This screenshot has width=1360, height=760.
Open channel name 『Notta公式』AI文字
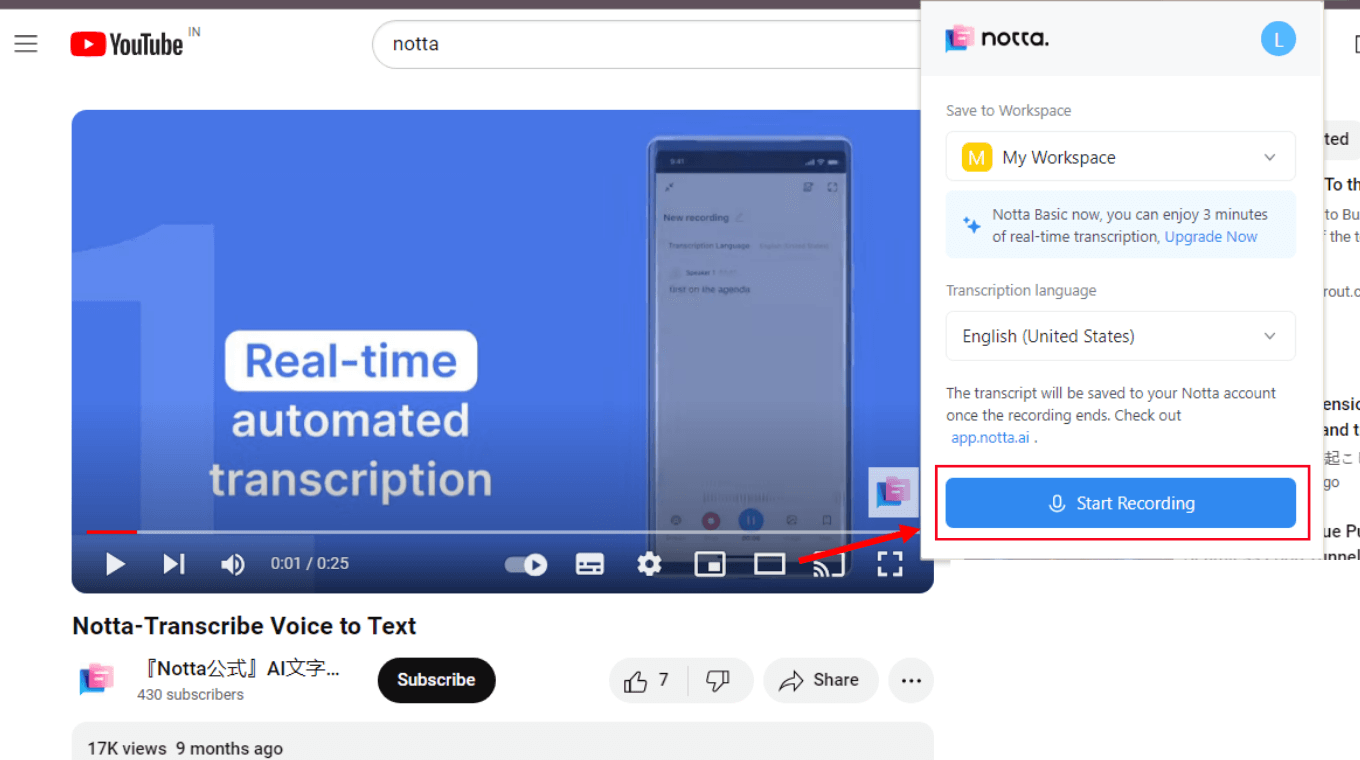click(240, 669)
